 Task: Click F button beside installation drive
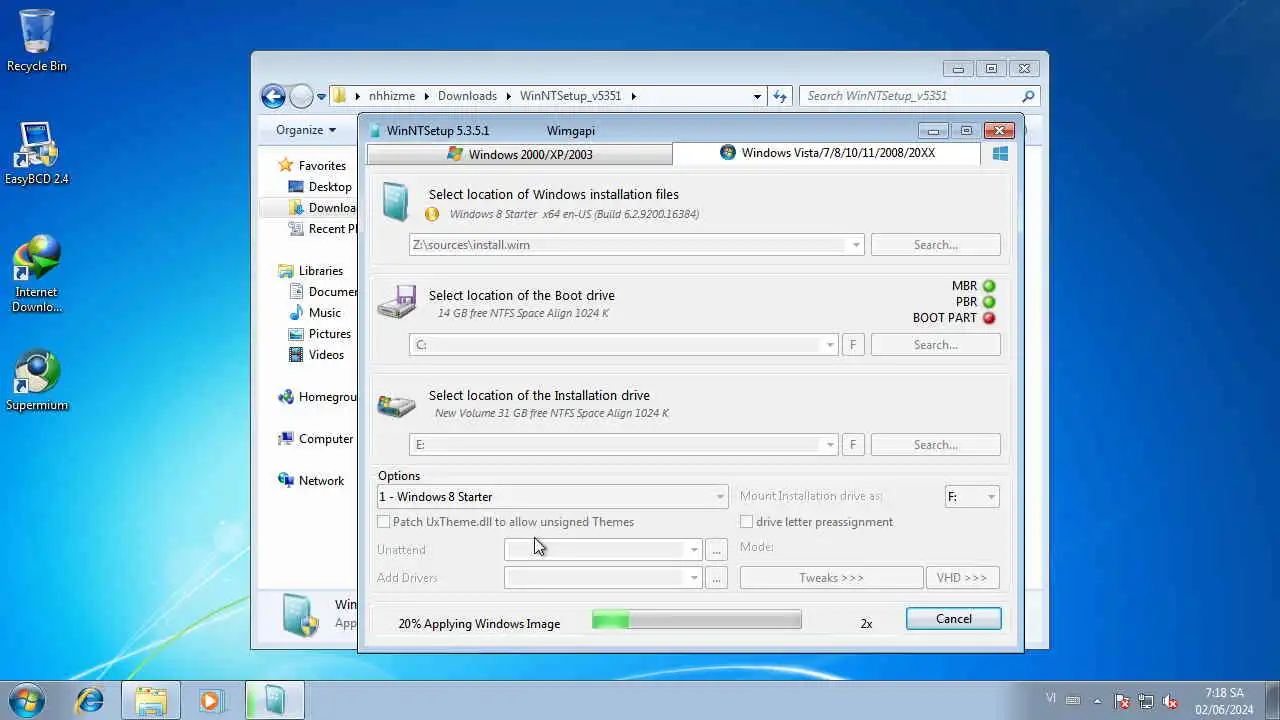(853, 445)
